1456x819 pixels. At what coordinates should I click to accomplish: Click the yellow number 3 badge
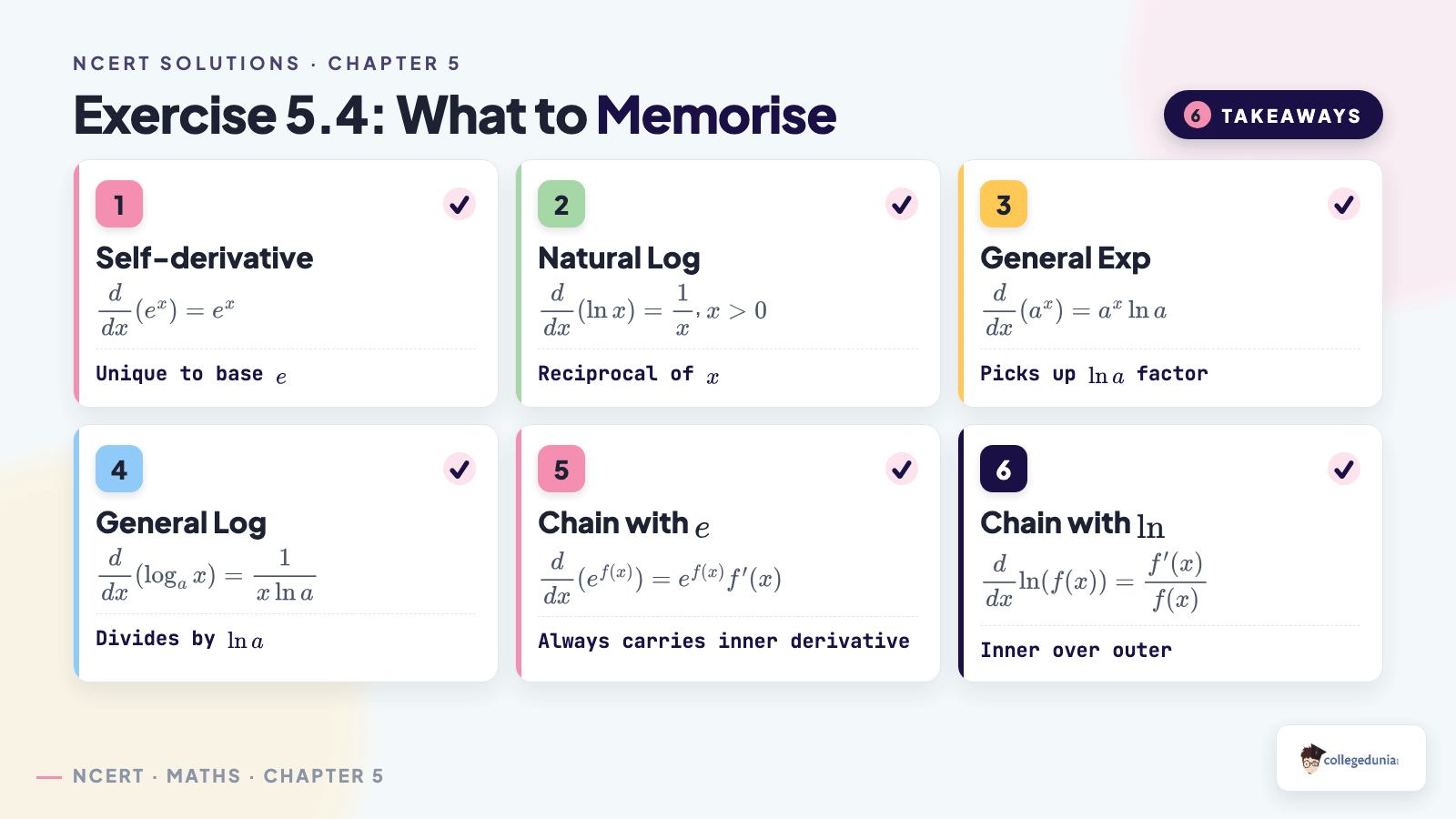[x=1004, y=204]
